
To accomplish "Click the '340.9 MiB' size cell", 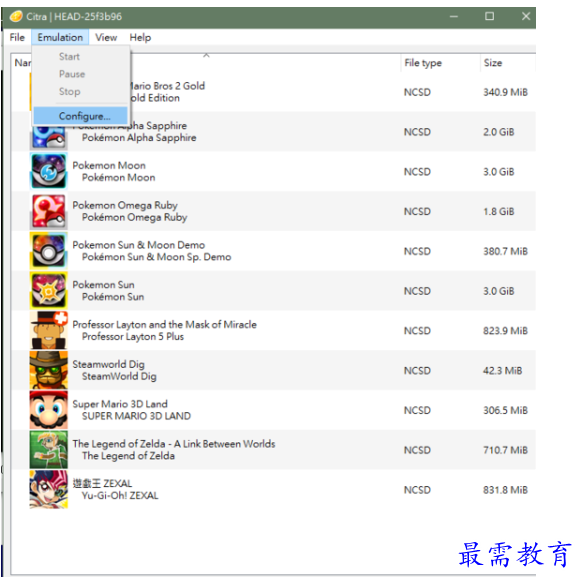I will point(505,92).
